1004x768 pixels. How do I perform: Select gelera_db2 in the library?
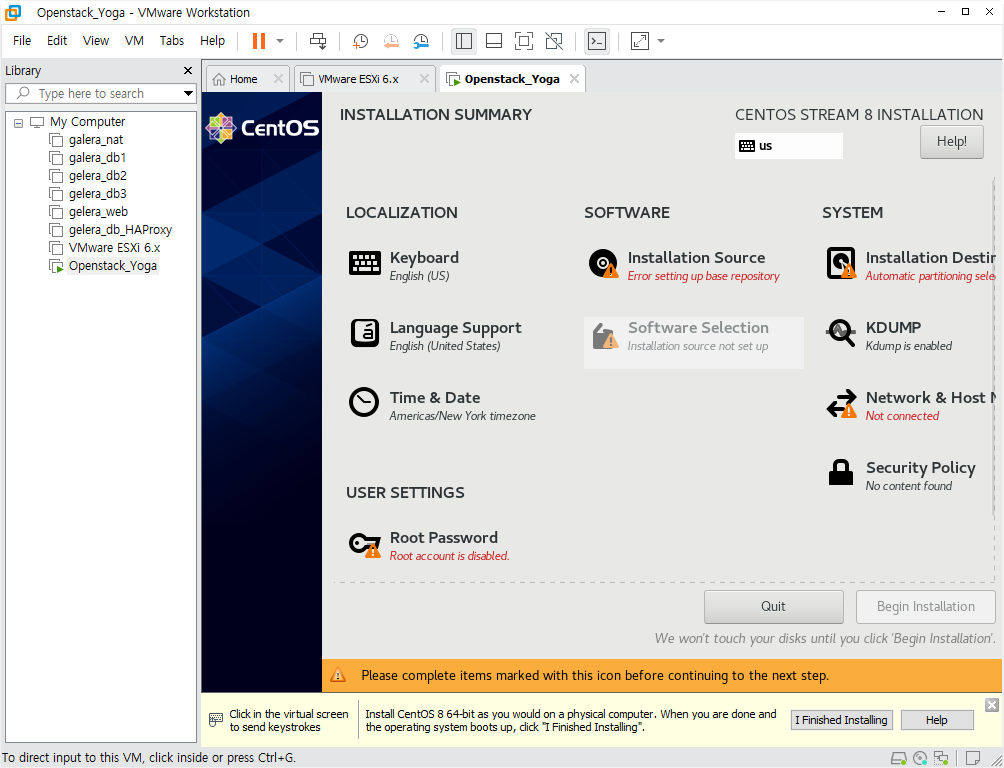click(97, 176)
